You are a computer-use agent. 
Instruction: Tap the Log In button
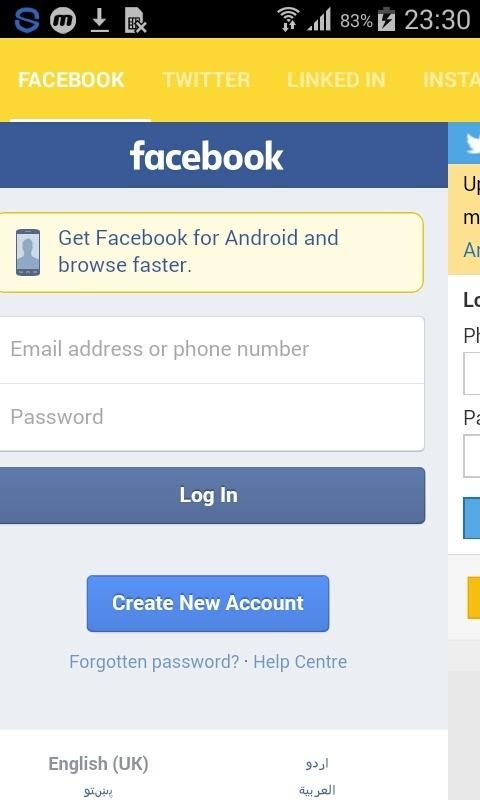pos(212,495)
